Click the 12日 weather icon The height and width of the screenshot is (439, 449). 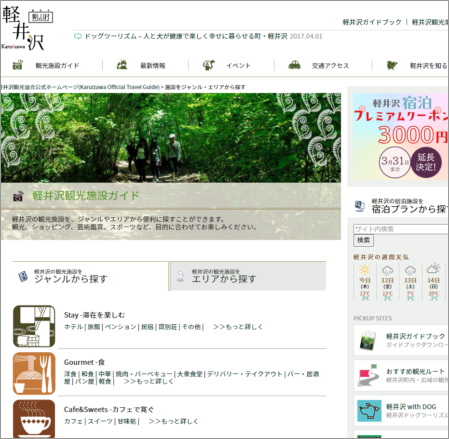pos(387,270)
